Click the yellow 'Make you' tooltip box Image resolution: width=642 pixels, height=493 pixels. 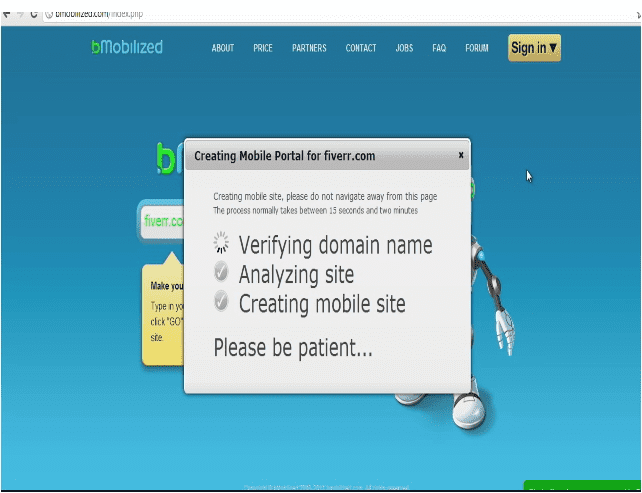[163, 314]
